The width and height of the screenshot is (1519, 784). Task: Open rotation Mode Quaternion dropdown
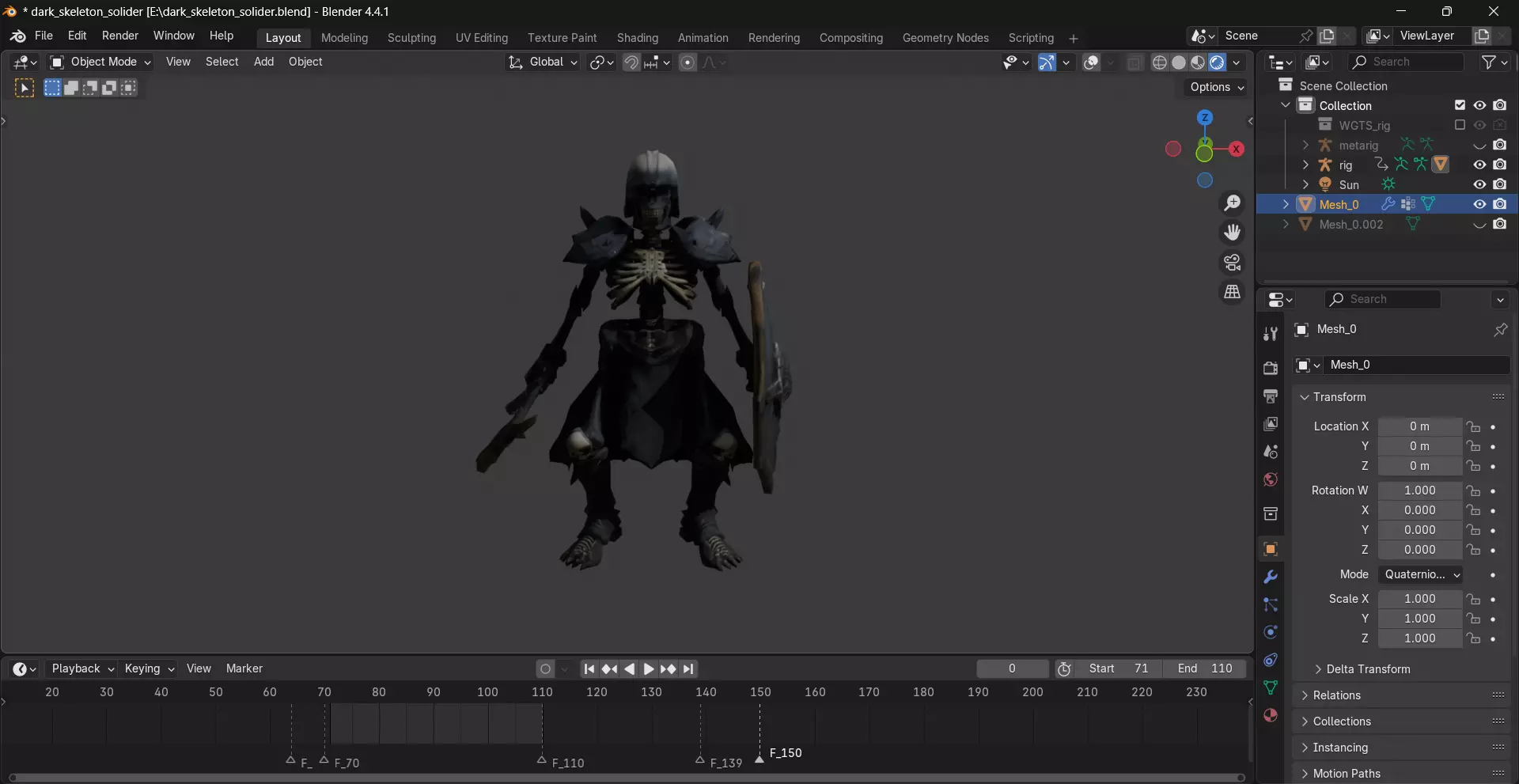click(x=1420, y=574)
